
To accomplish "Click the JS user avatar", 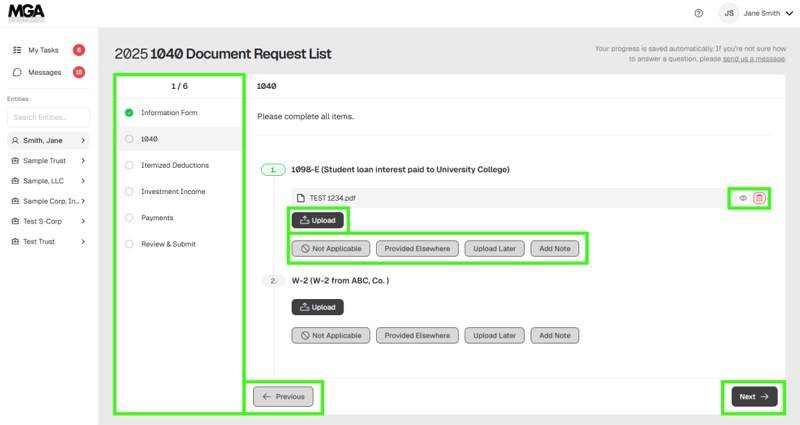I will [x=729, y=13].
